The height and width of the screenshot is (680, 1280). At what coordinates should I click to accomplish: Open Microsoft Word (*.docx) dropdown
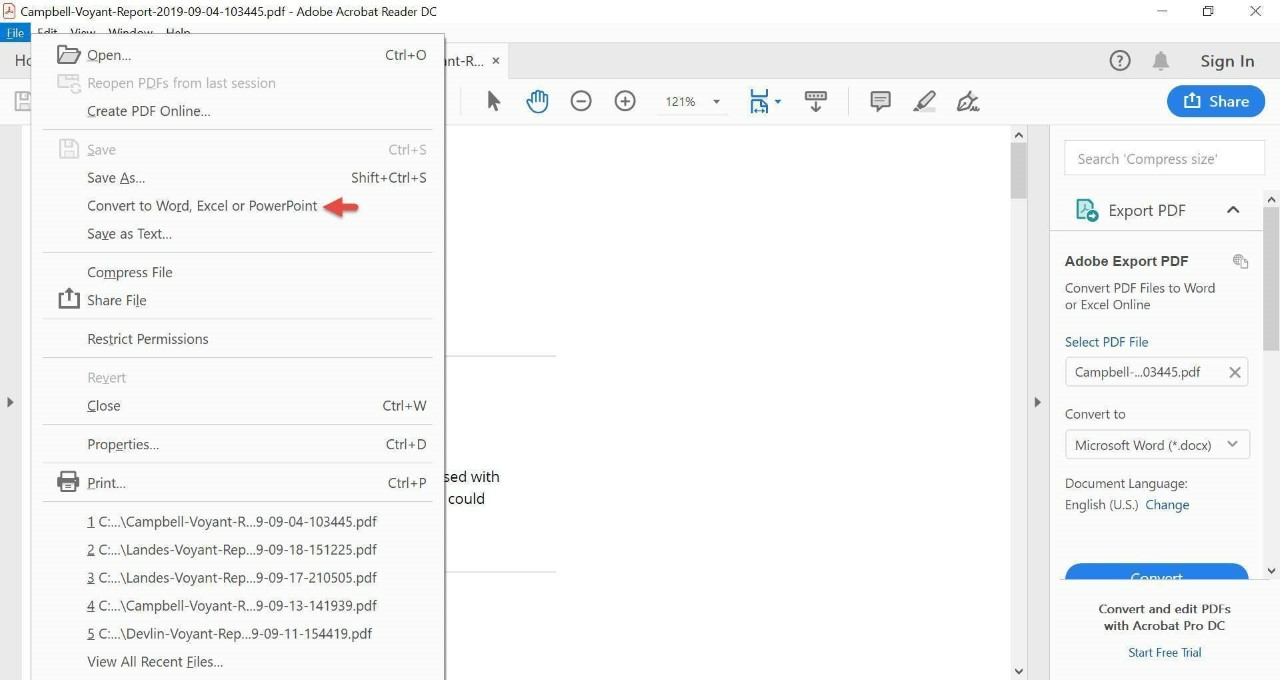point(1157,445)
